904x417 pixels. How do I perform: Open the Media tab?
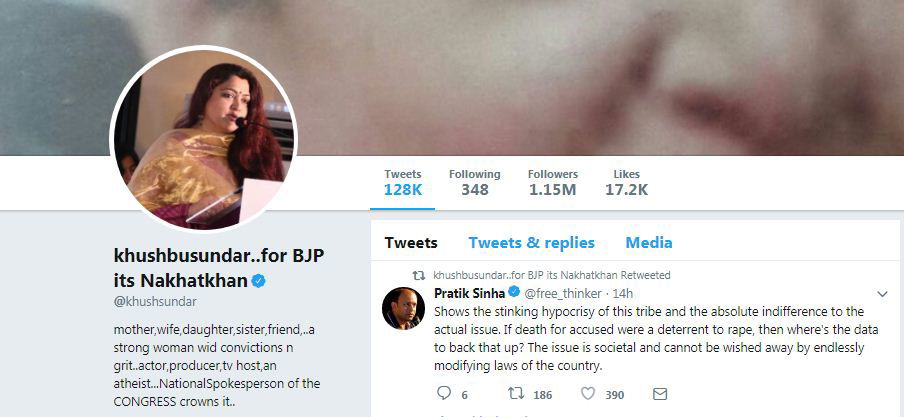coord(649,243)
